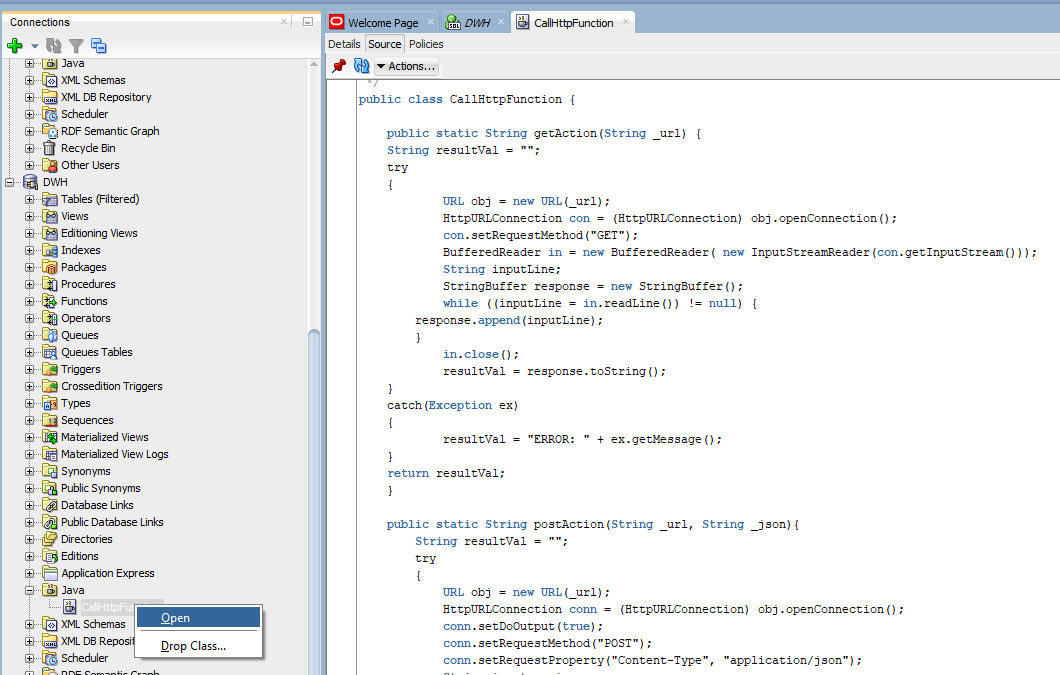
Task: Close the Connections panel
Action: pos(284,22)
